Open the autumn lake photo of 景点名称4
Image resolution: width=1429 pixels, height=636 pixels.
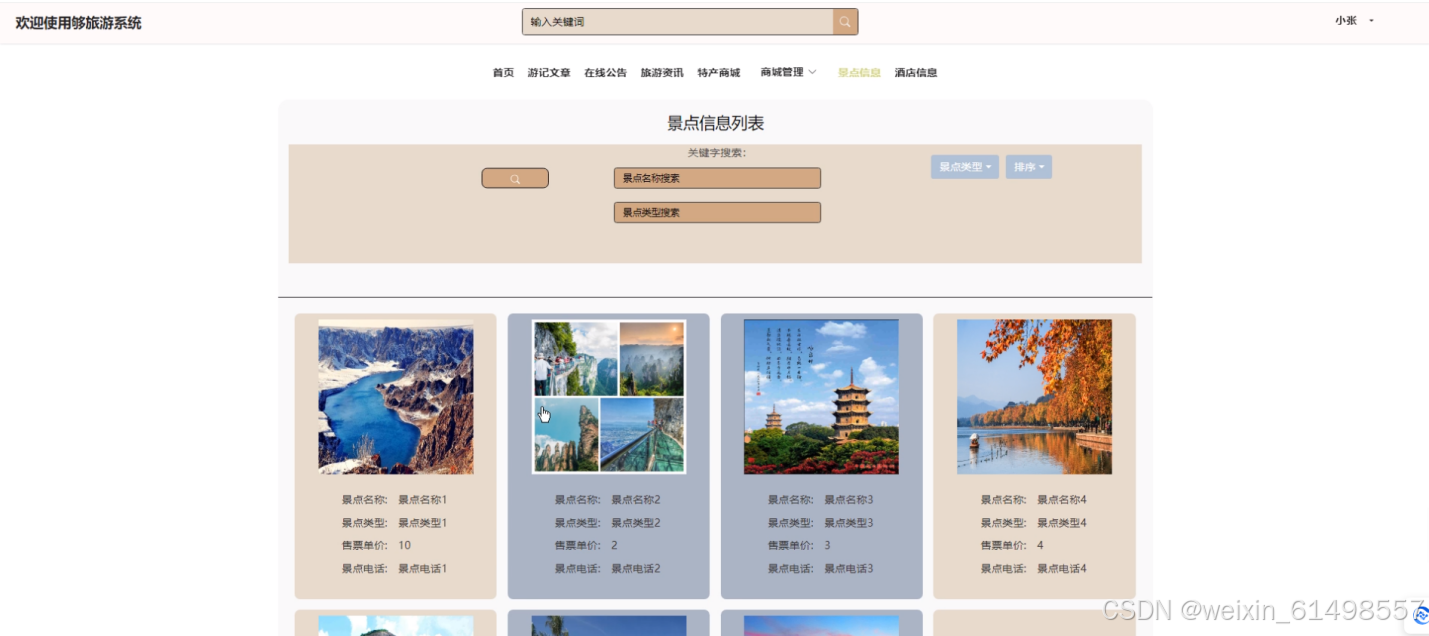coord(1034,397)
